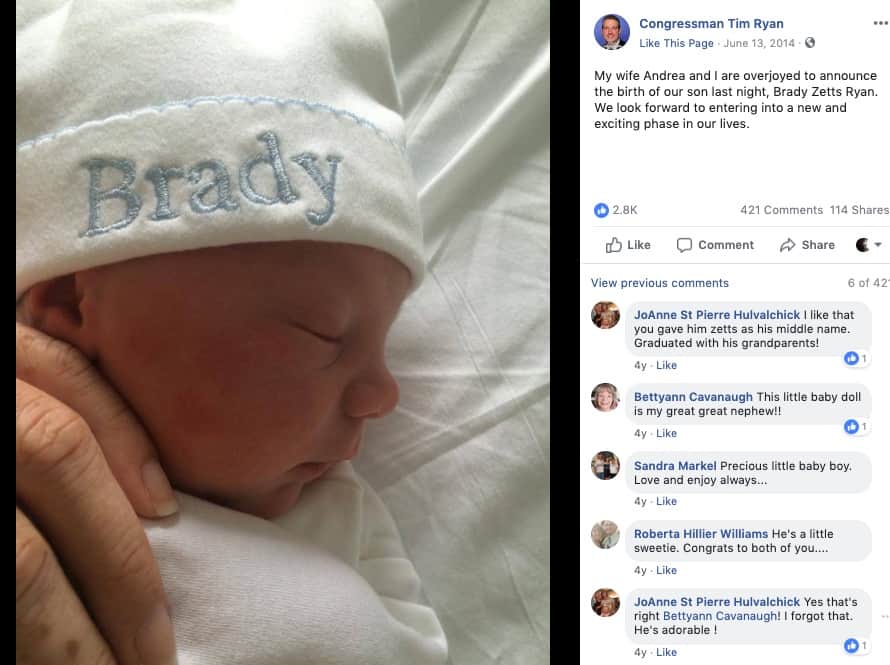Expand View previous comments
Viewport: 890px width, 665px height.
[x=660, y=283]
